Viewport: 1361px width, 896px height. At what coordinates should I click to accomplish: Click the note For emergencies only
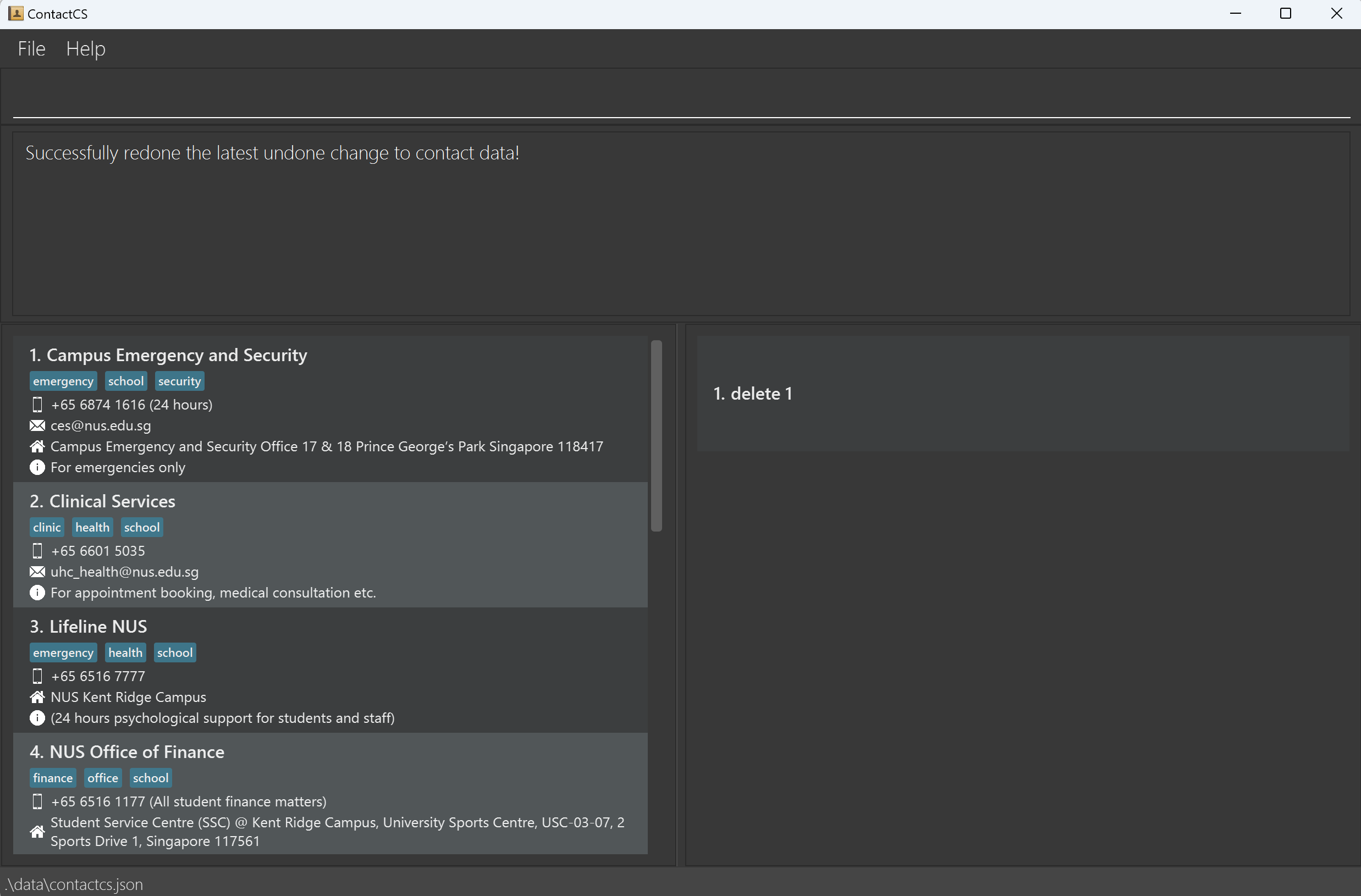pyautogui.click(x=118, y=467)
